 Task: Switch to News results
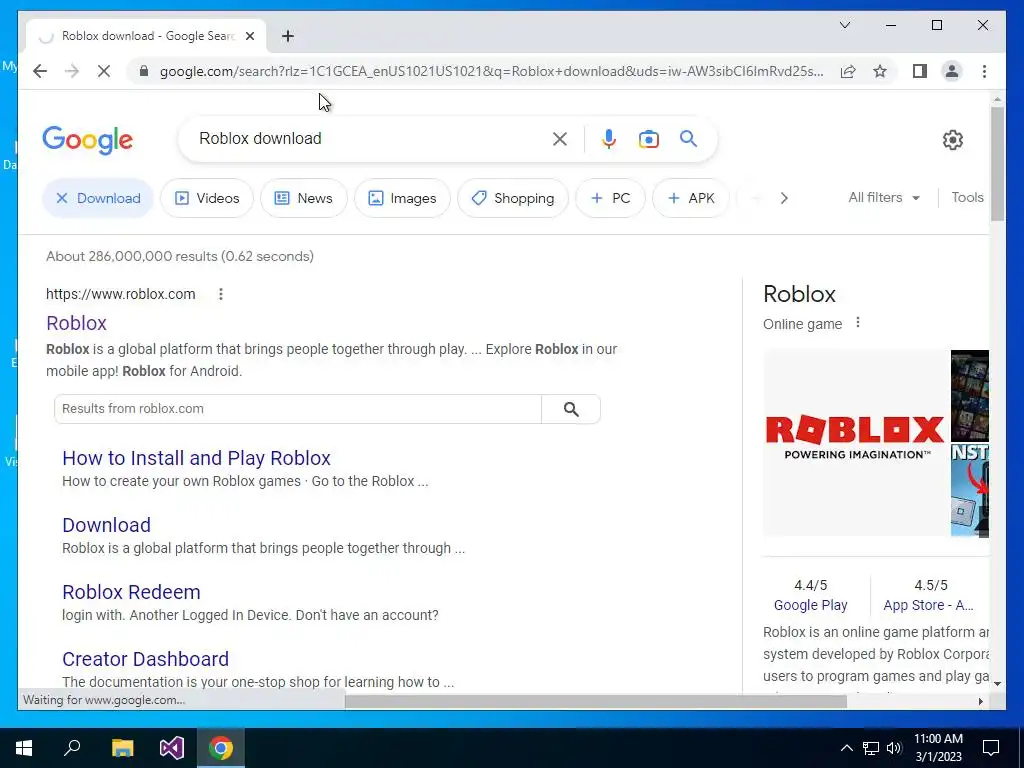pos(304,198)
